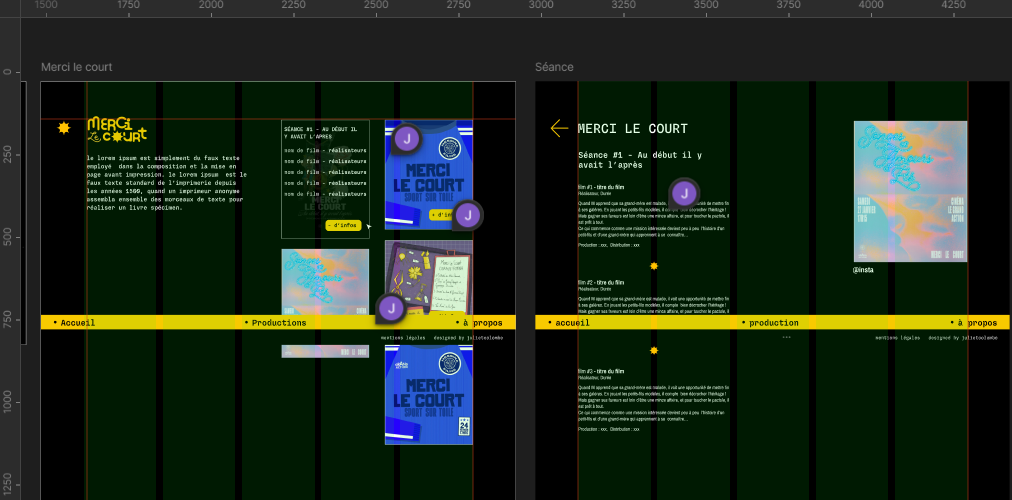Select the 'Séance' frame title
Image resolution: width=1012 pixels, height=500 pixels.
point(554,67)
